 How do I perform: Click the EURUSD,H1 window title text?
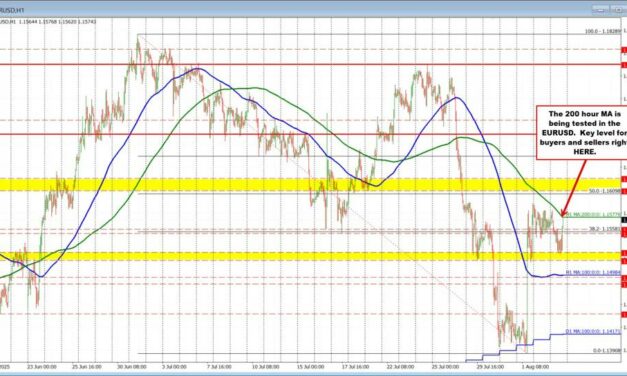13,10
